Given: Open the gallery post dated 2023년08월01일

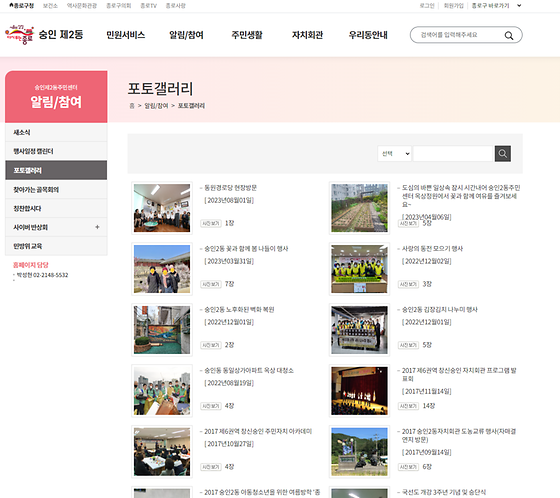Looking at the screenshot, I should [x=230, y=188].
